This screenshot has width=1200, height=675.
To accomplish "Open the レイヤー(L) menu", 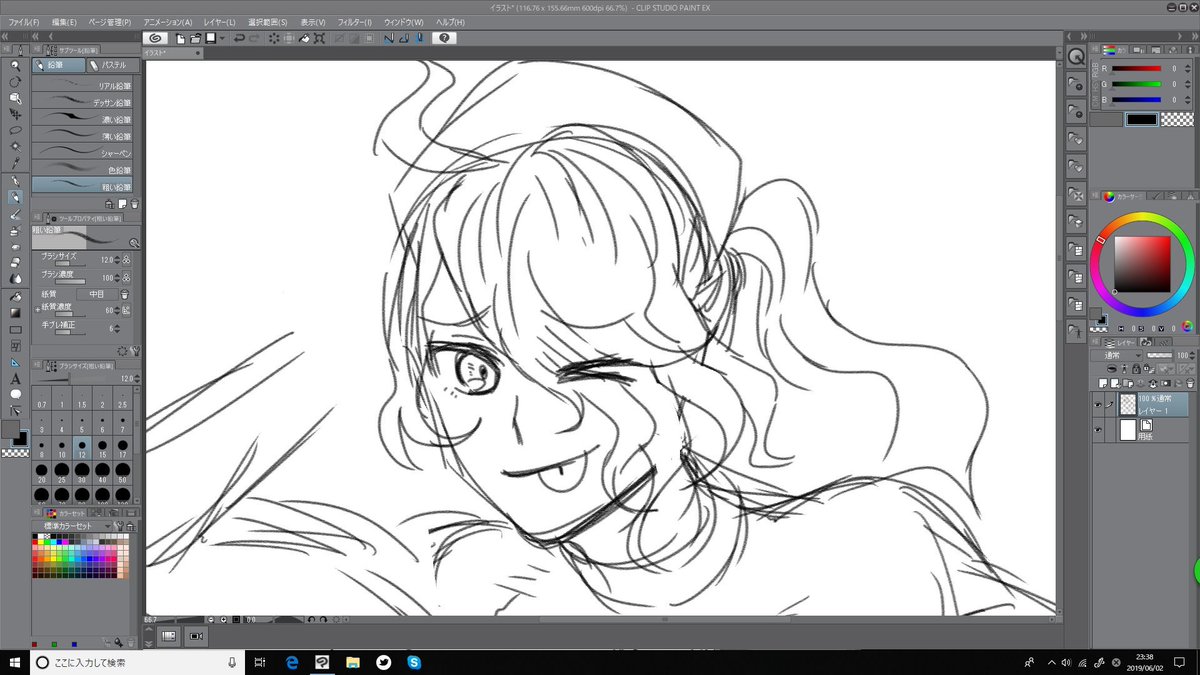I will pos(220,22).
